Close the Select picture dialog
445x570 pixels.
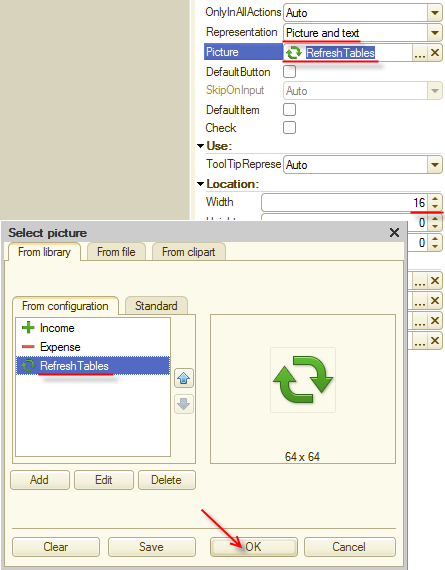(x=394, y=233)
